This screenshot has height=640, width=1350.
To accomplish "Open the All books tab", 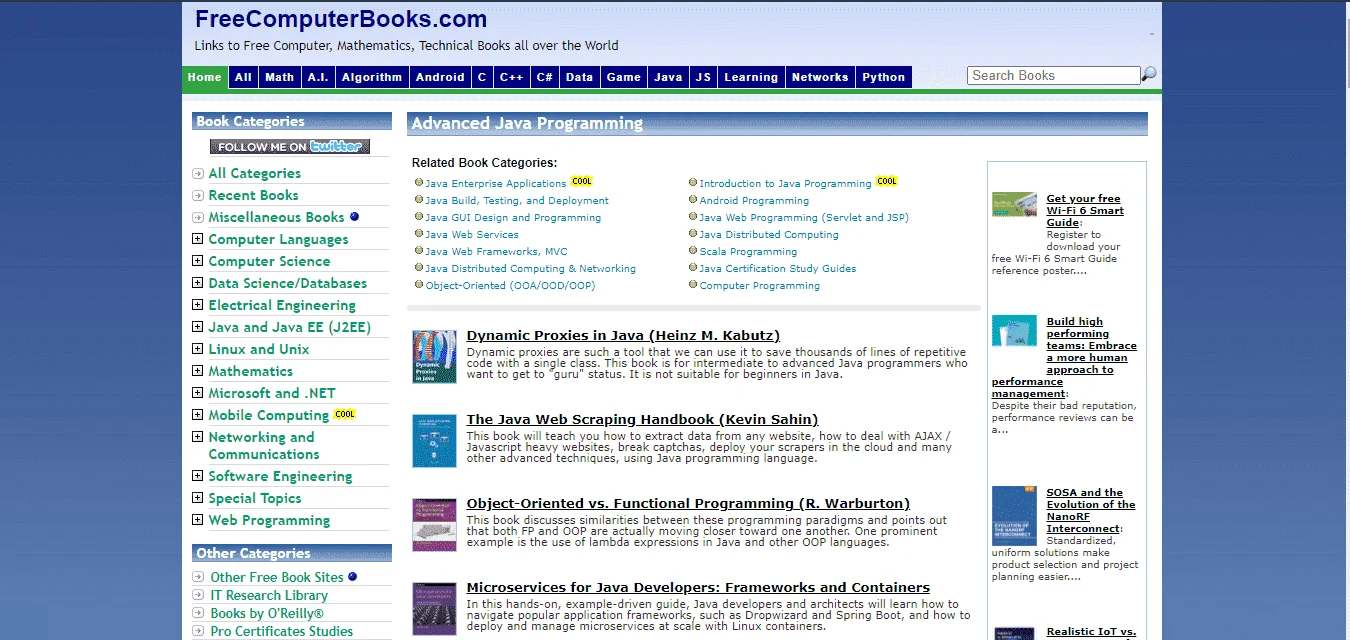I will pos(243,77).
